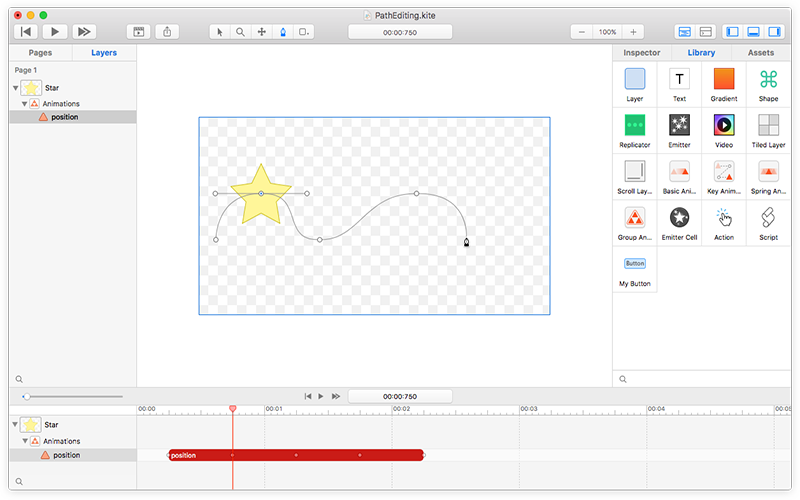Switch to the Pages tab
This screenshot has width=800, height=500.
click(40, 53)
